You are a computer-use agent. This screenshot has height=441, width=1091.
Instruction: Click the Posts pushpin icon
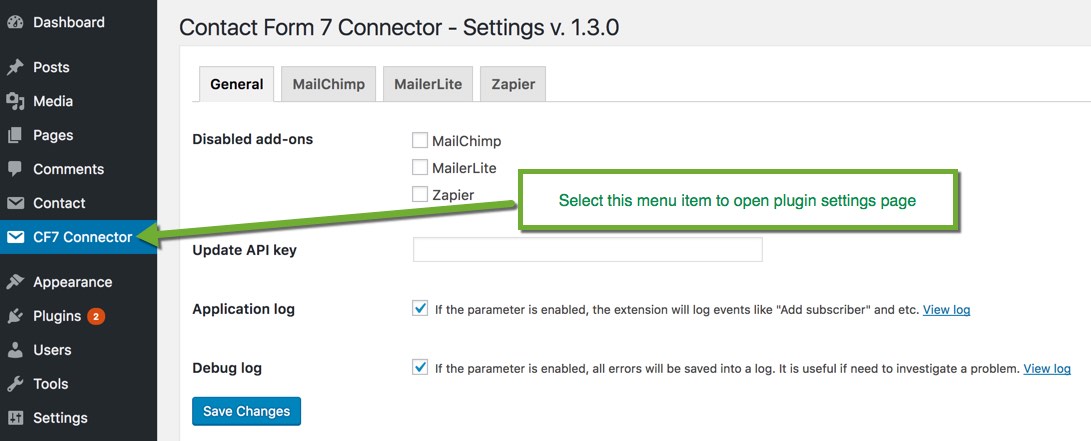coord(15,67)
